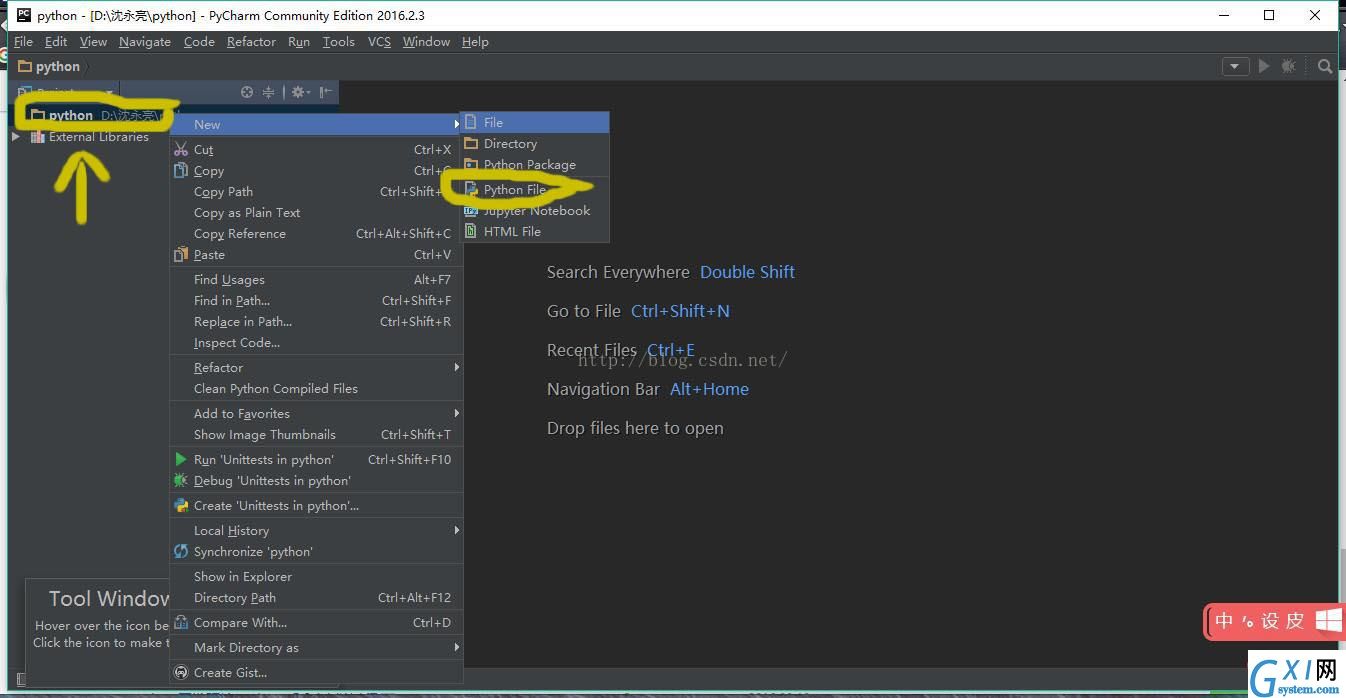This screenshot has height=698, width=1346.
Task: Select Clean Python Compiled Files
Action: (x=316, y=388)
